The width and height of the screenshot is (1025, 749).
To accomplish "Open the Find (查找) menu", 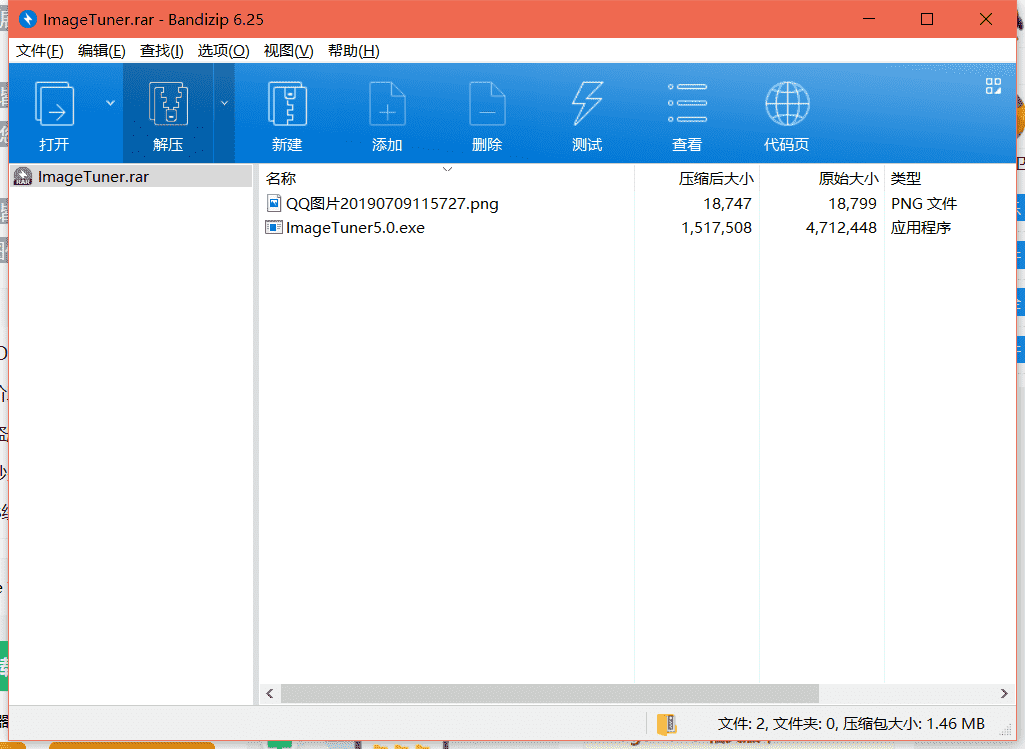I will (x=161, y=51).
